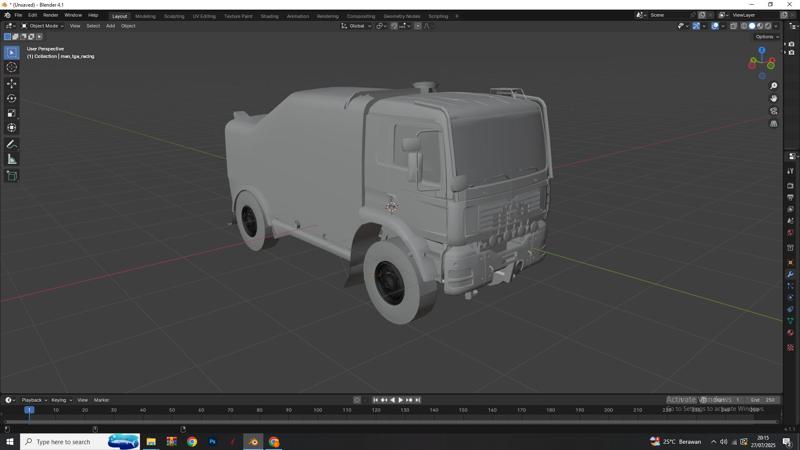The image size is (800, 450).
Task: Jump to the timeline end frame
Action: tap(417, 400)
